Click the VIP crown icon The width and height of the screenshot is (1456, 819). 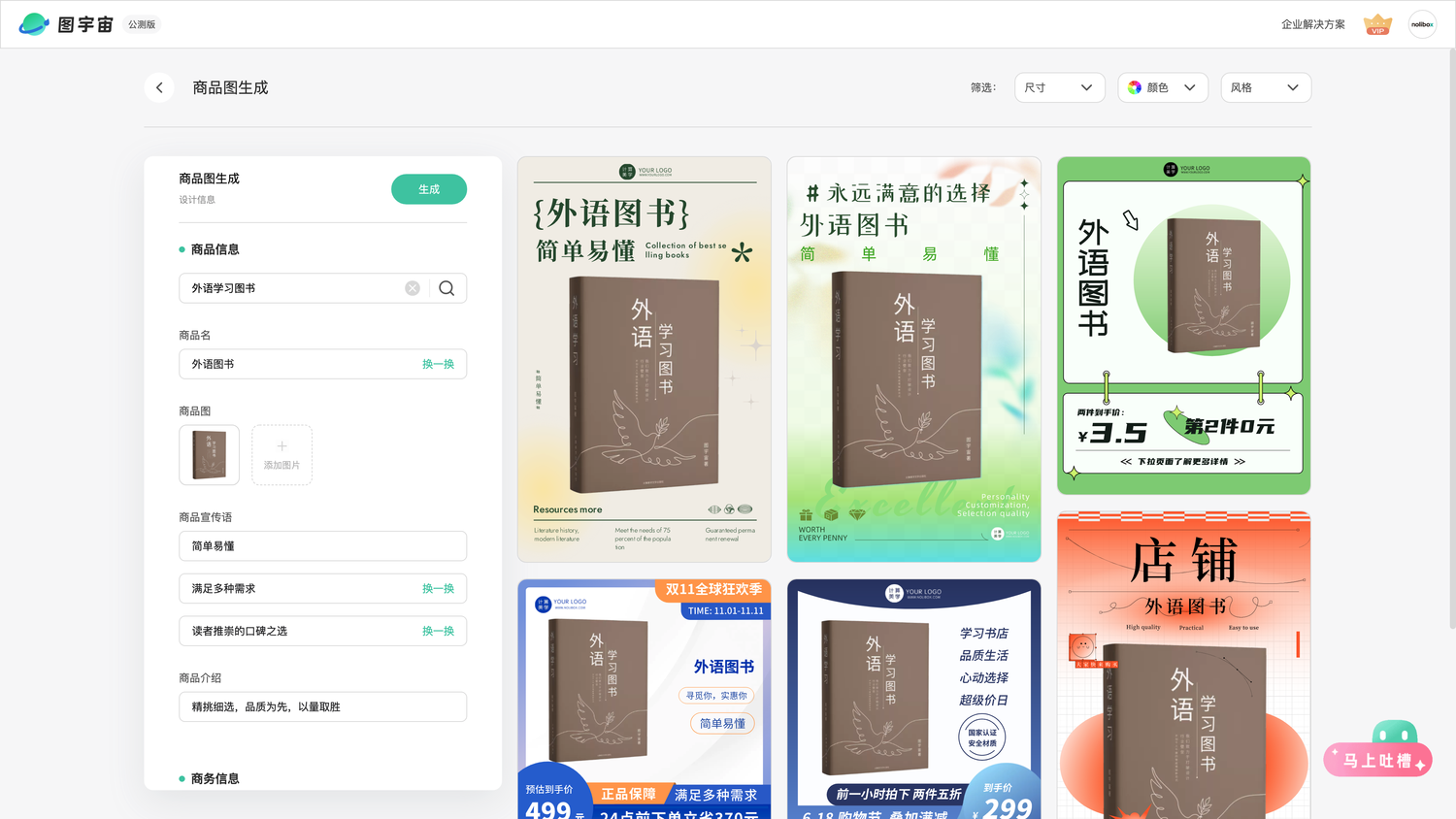coord(1377,24)
